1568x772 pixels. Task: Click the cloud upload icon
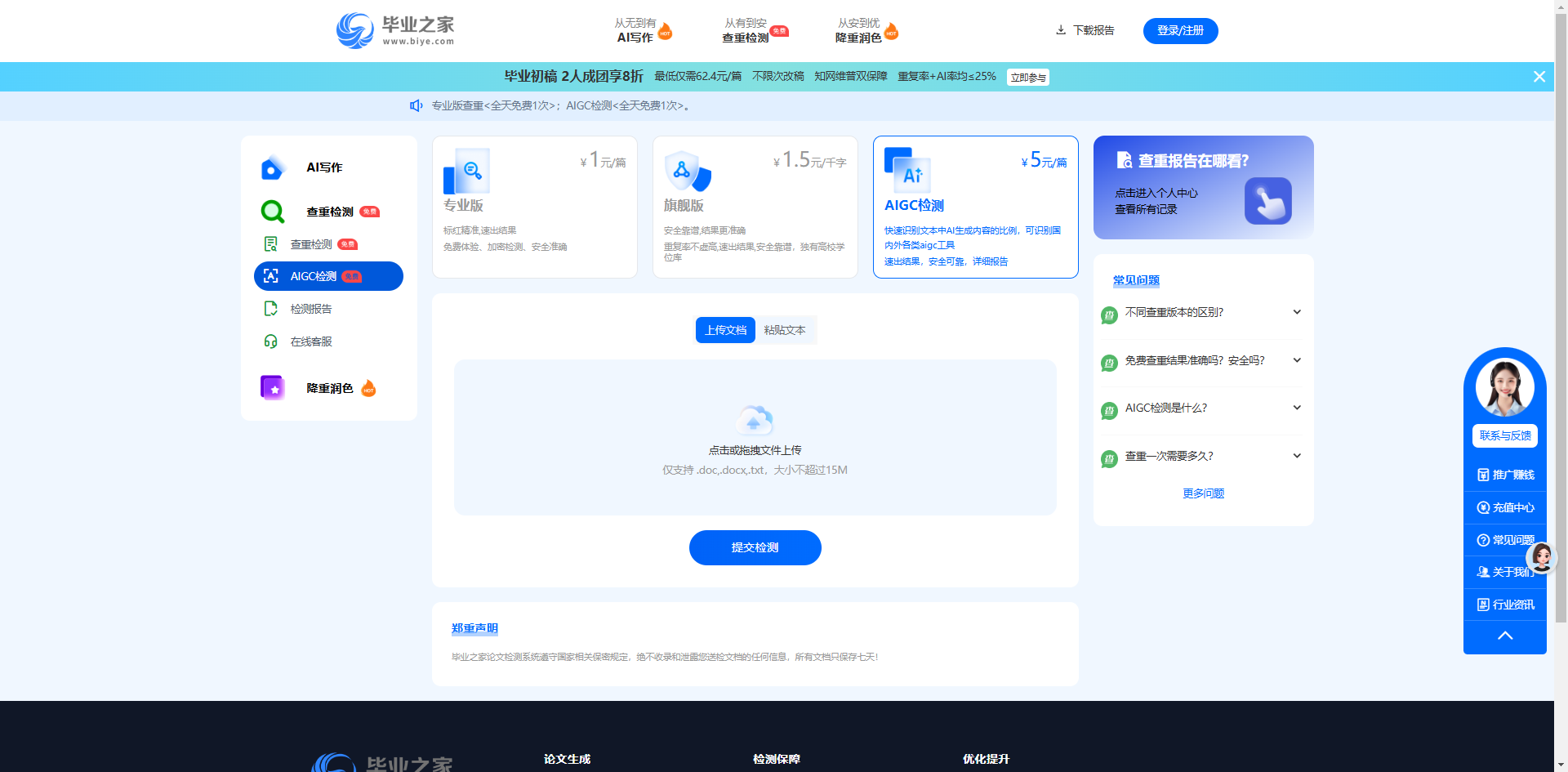755,420
